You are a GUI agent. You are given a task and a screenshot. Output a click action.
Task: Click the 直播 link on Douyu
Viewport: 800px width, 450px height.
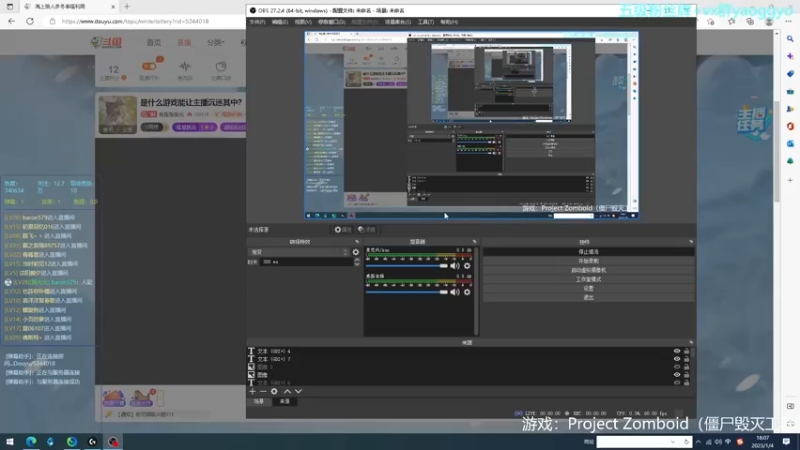pyautogui.click(x=184, y=43)
